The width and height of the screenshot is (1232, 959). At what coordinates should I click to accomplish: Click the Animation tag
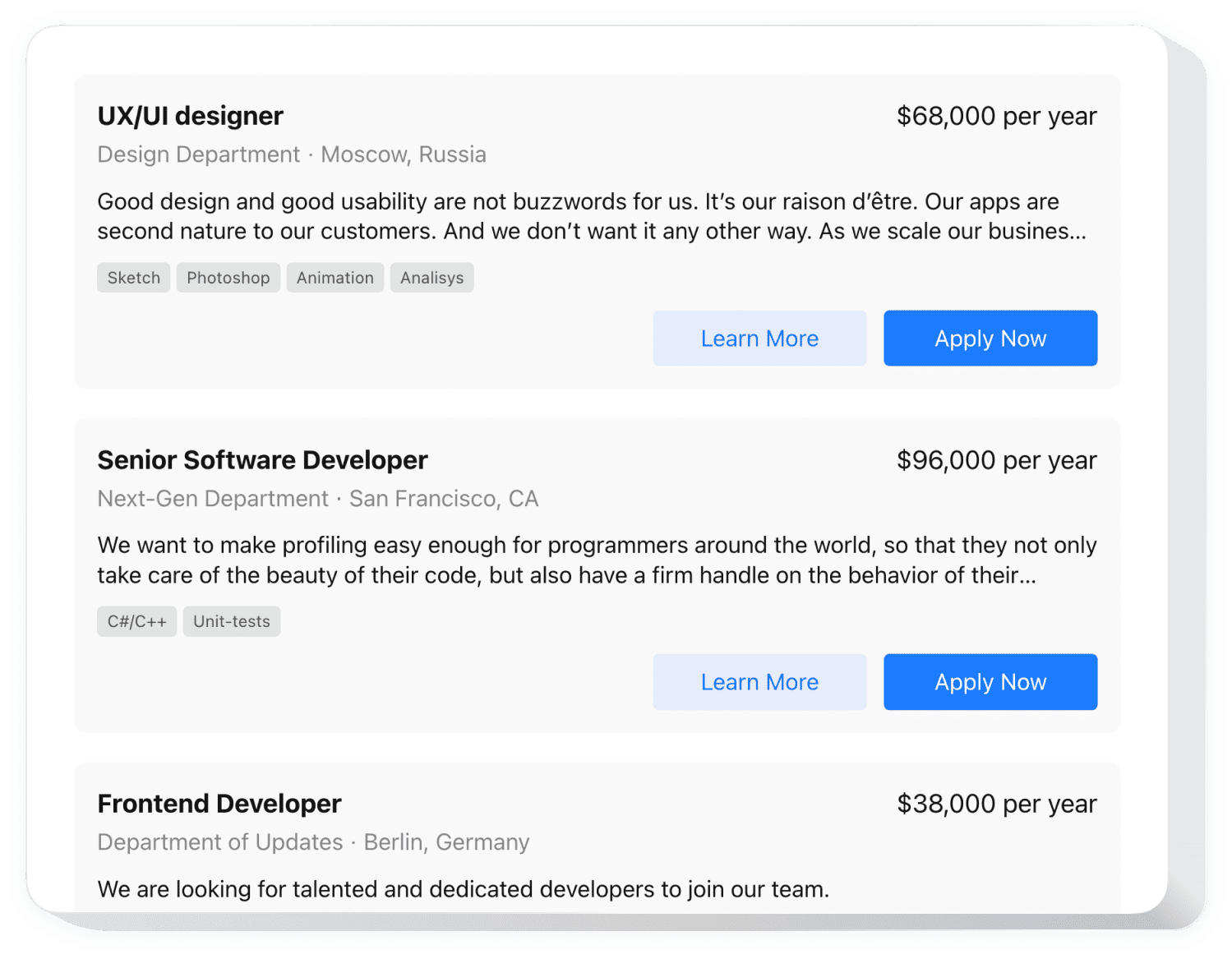pos(335,277)
